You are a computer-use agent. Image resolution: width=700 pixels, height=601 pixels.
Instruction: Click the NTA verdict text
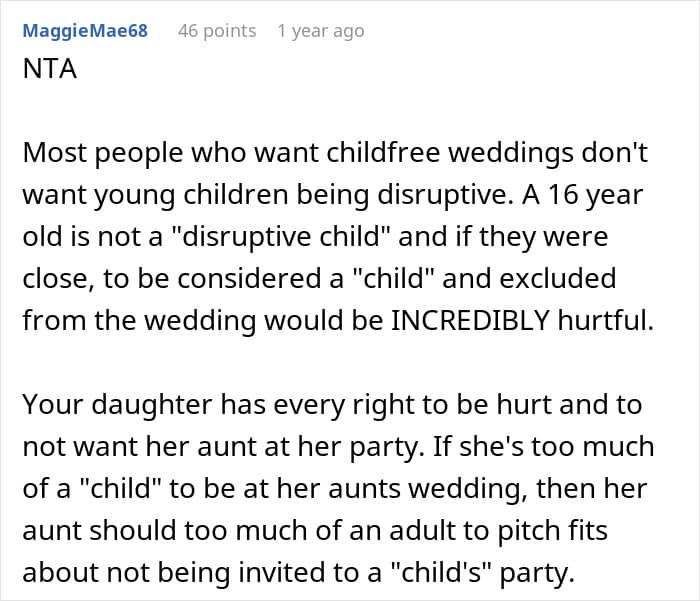pos(50,69)
